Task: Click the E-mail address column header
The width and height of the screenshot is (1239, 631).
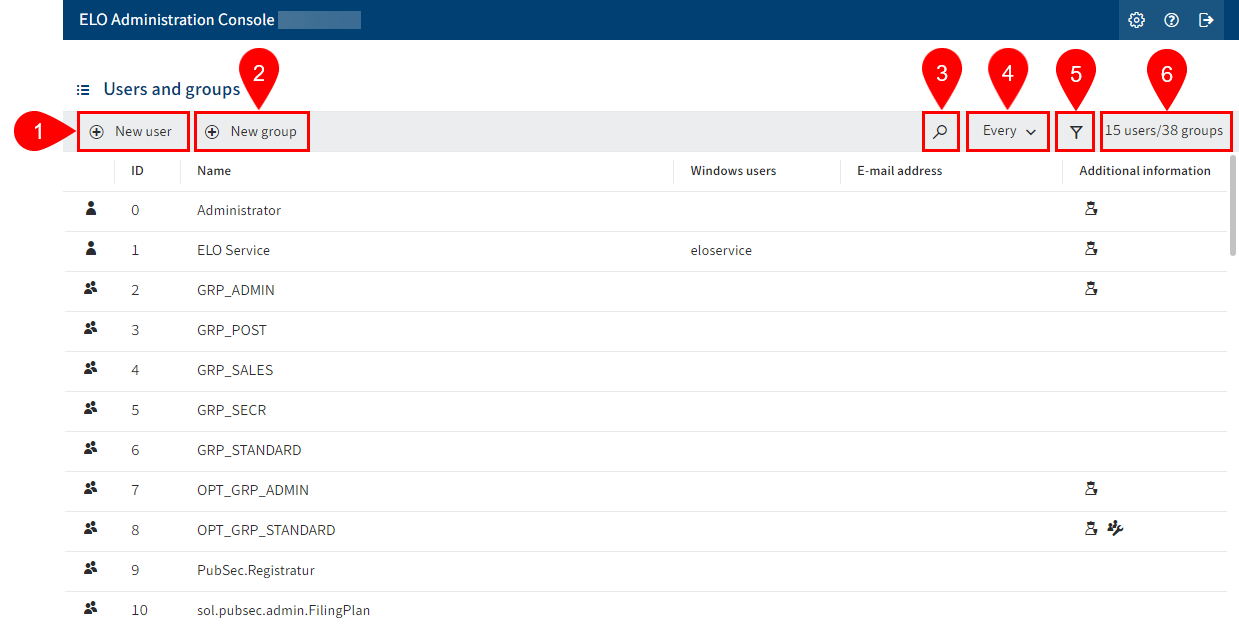Action: coord(899,170)
